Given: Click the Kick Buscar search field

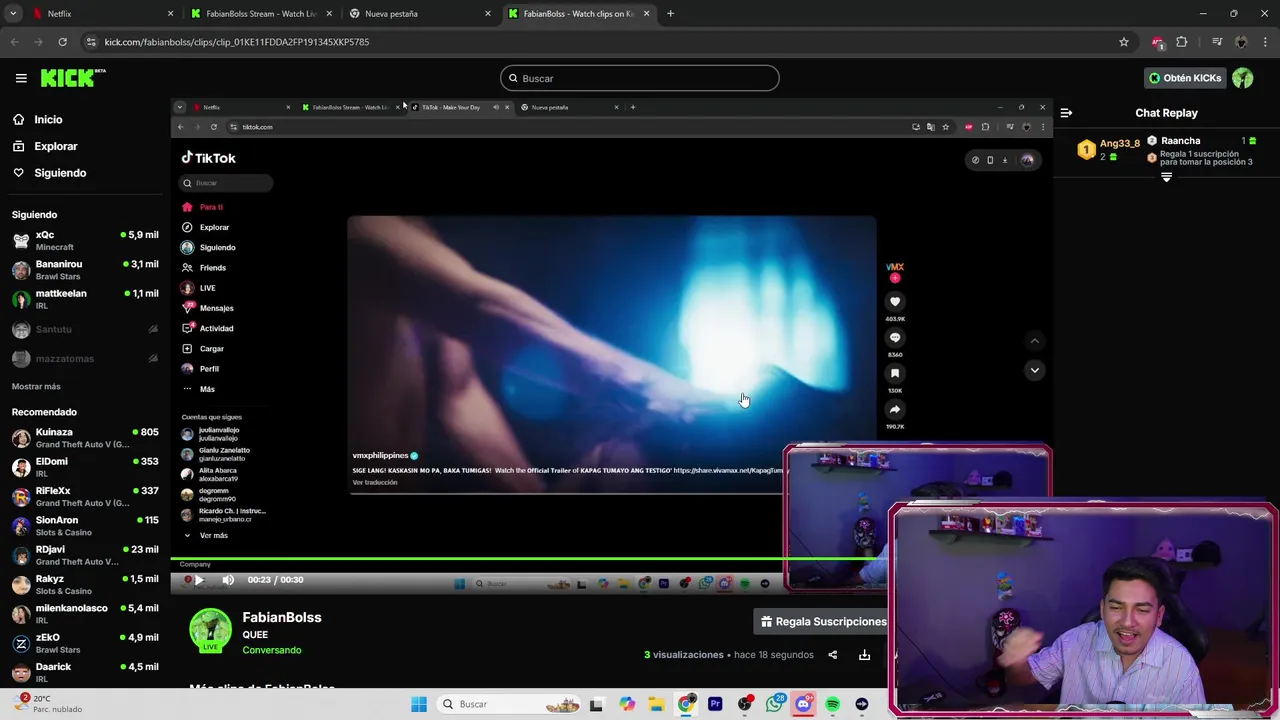Looking at the screenshot, I should (640, 78).
